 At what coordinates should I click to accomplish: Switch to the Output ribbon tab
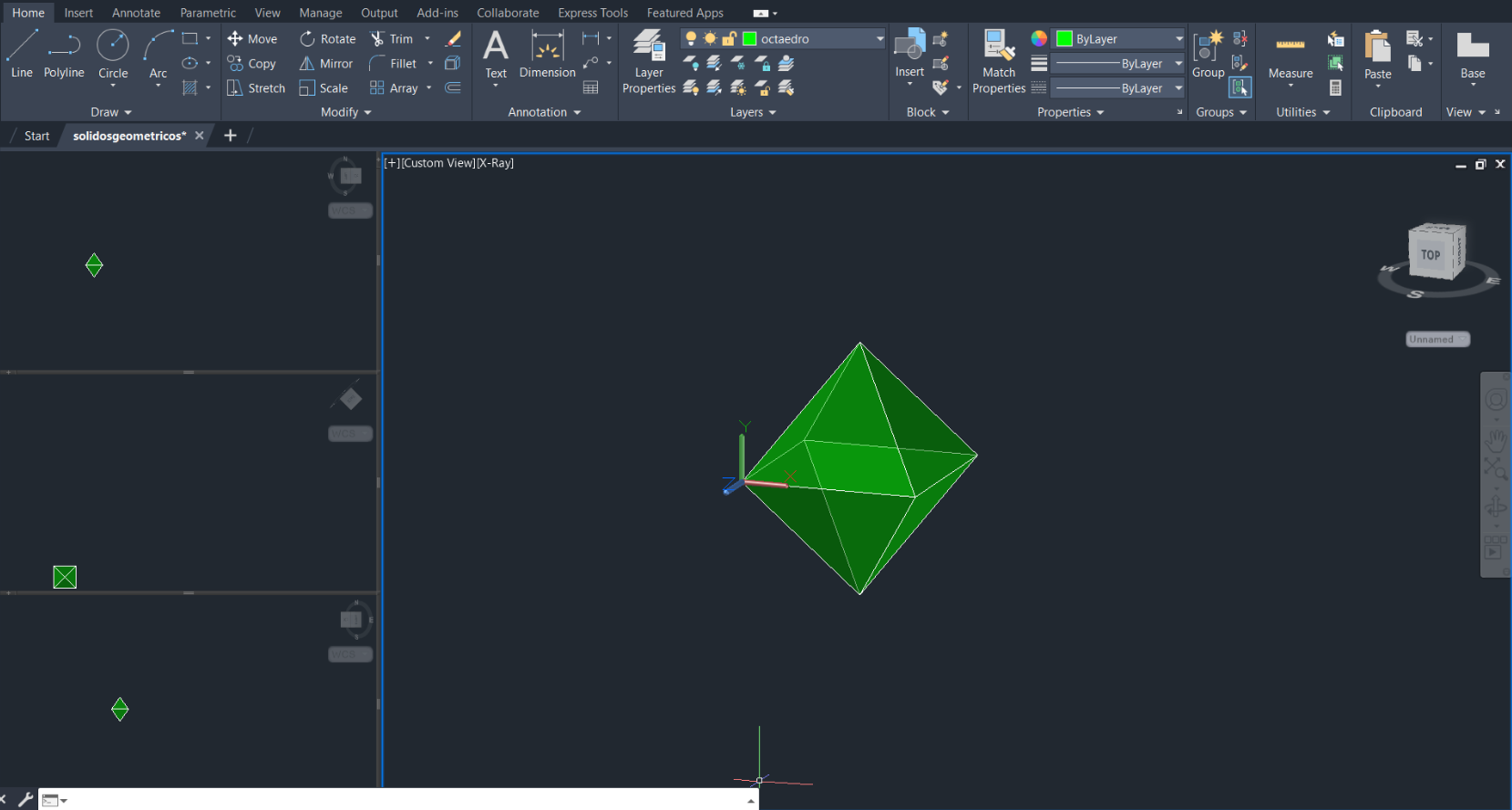[x=379, y=13]
